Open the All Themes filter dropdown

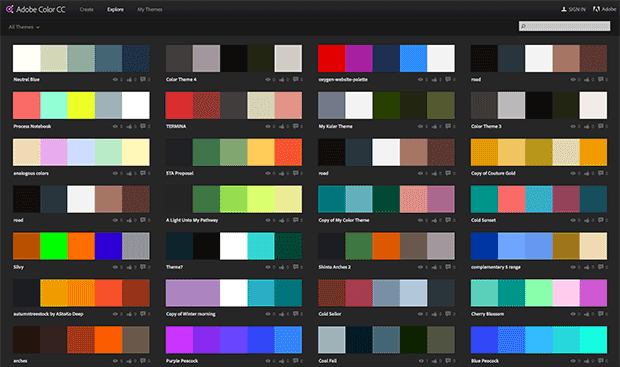tap(24, 27)
